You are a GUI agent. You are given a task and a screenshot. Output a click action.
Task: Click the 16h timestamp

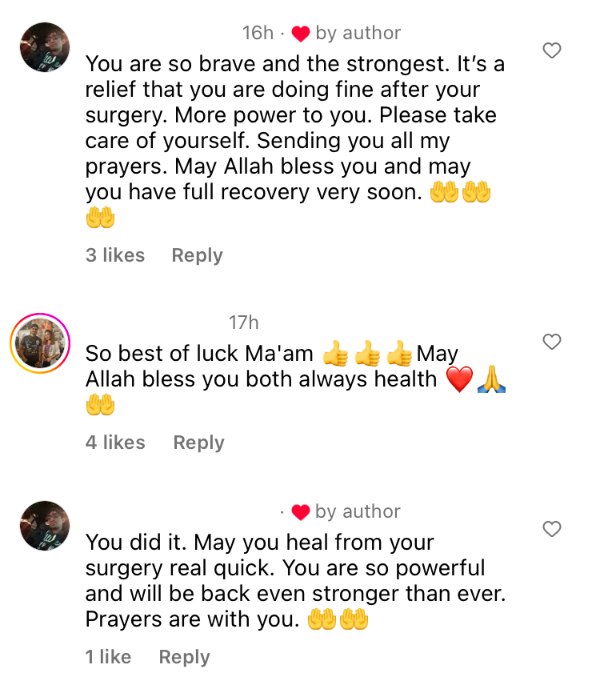pyautogui.click(x=258, y=33)
